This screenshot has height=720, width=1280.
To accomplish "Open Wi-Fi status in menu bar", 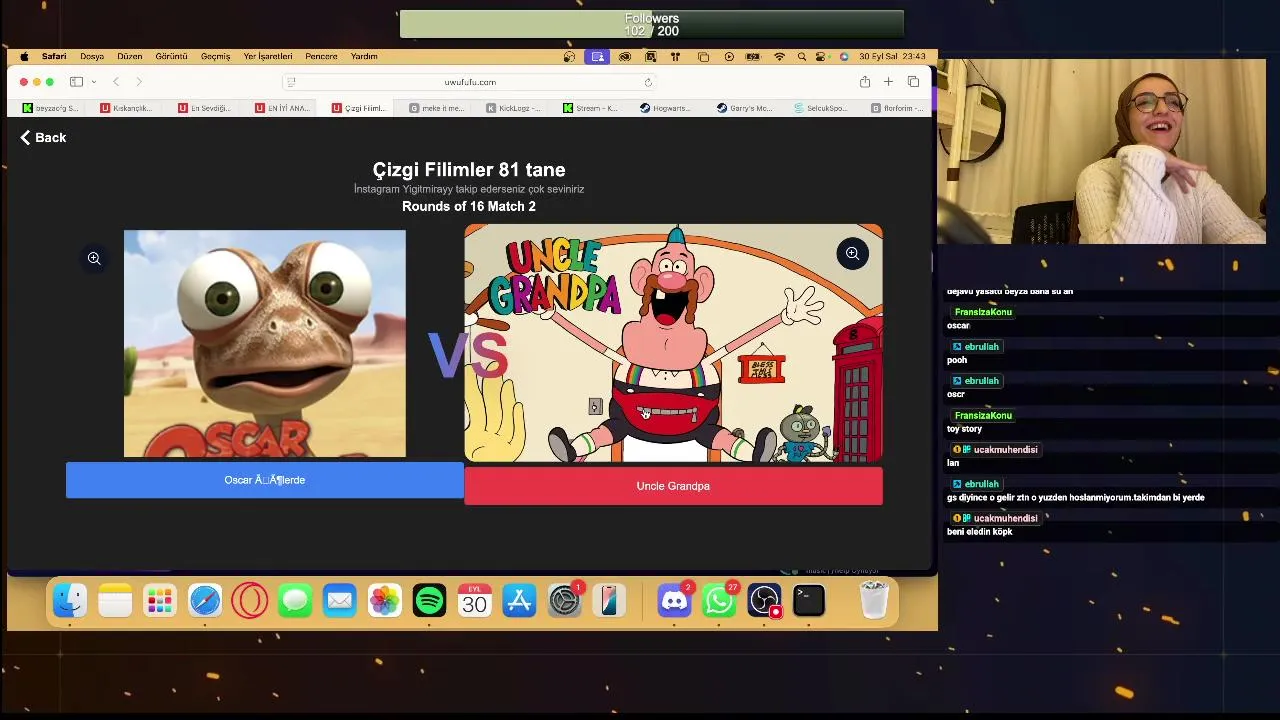I will (x=780, y=57).
